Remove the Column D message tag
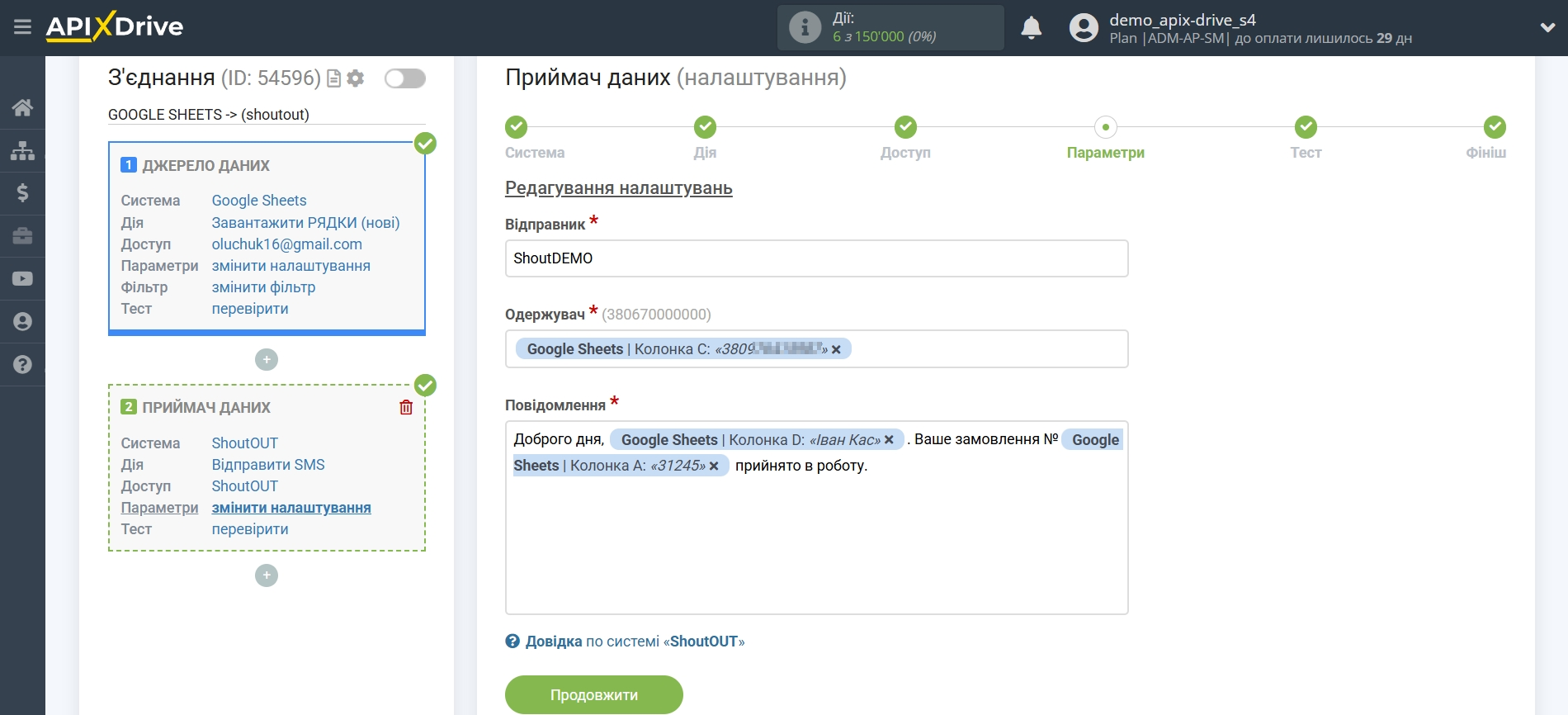Viewport: 1568px width, 715px height. [889, 440]
